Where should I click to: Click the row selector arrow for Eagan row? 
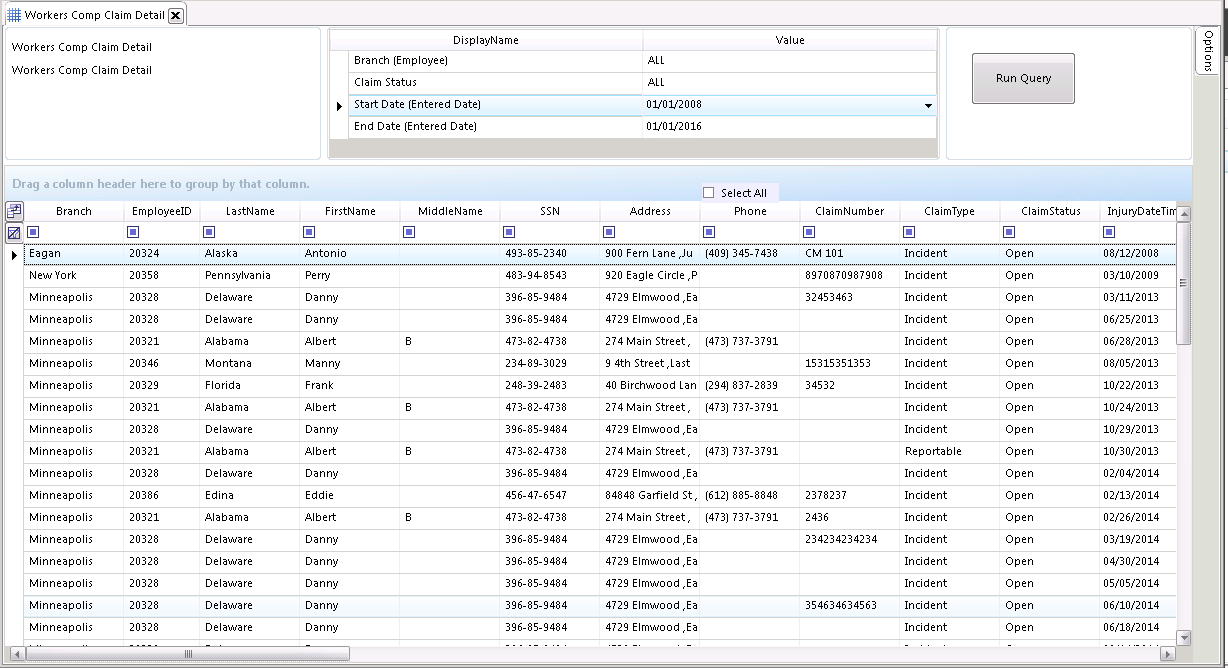coord(14,255)
